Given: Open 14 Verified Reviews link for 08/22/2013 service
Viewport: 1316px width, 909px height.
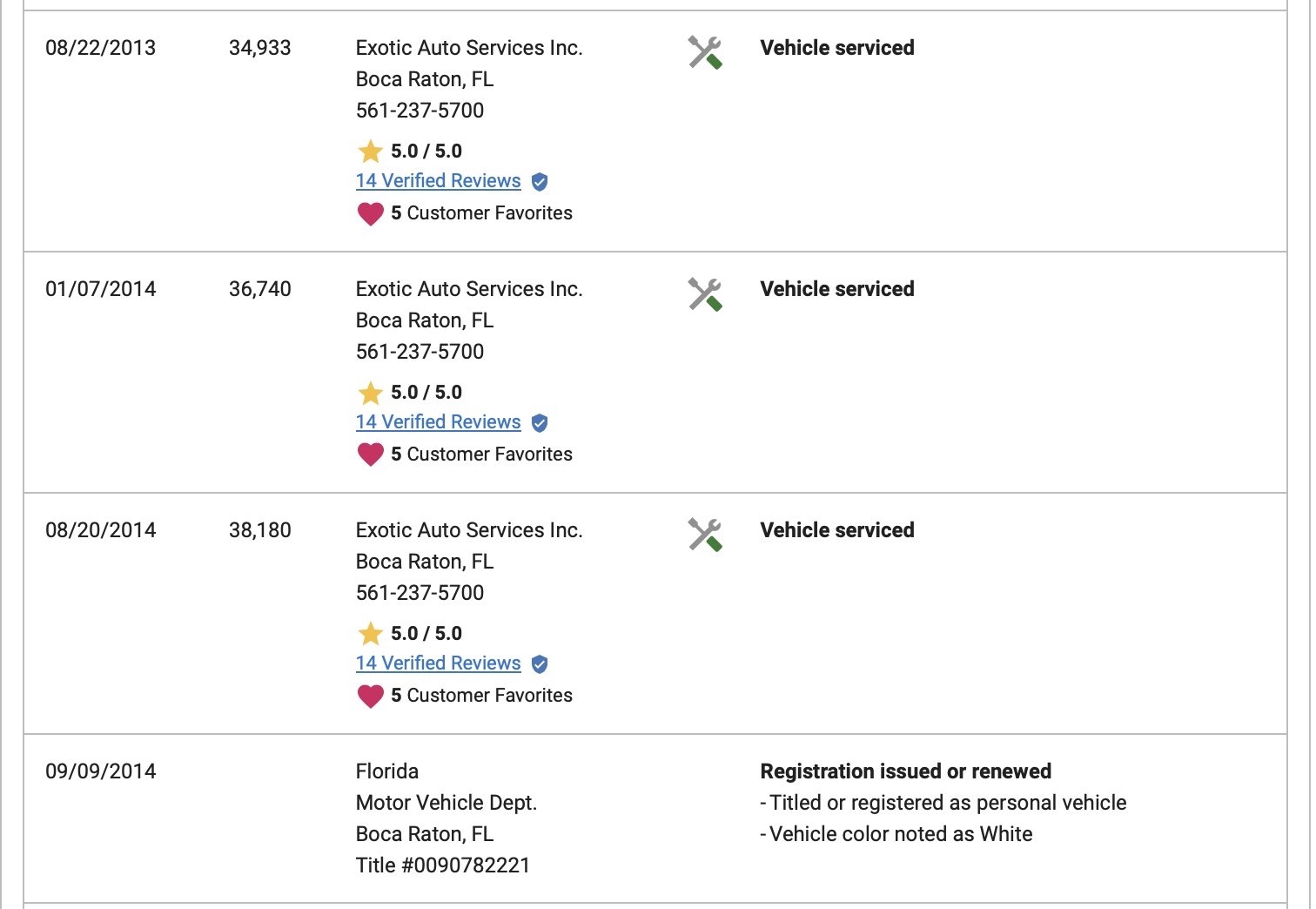Looking at the screenshot, I should pyautogui.click(x=438, y=181).
